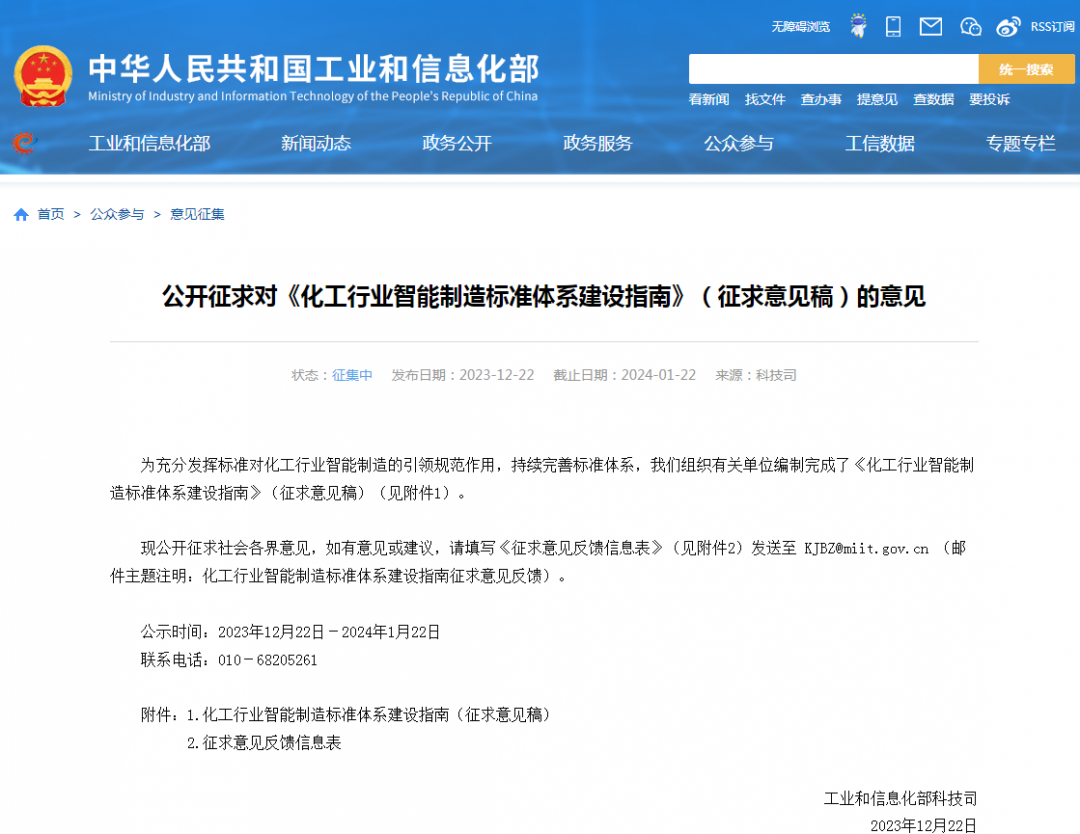Click the robot assistant icon
Image resolution: width=1080 pixels, height=834 pixels.
858,26
